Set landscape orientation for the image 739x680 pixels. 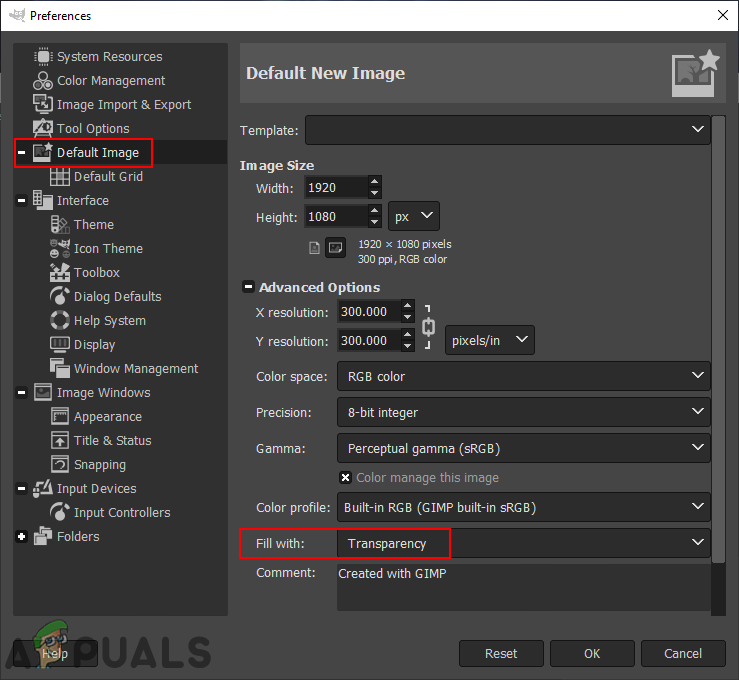(336, 247)
